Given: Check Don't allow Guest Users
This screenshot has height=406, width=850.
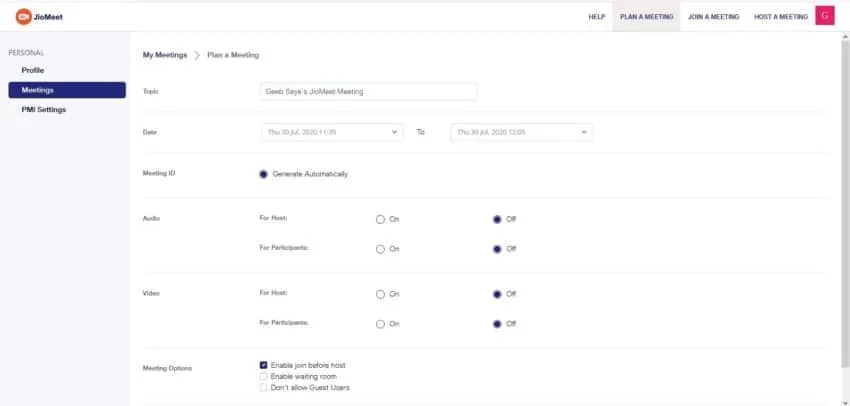Looking at the screenshot, I should coord(263,388).
